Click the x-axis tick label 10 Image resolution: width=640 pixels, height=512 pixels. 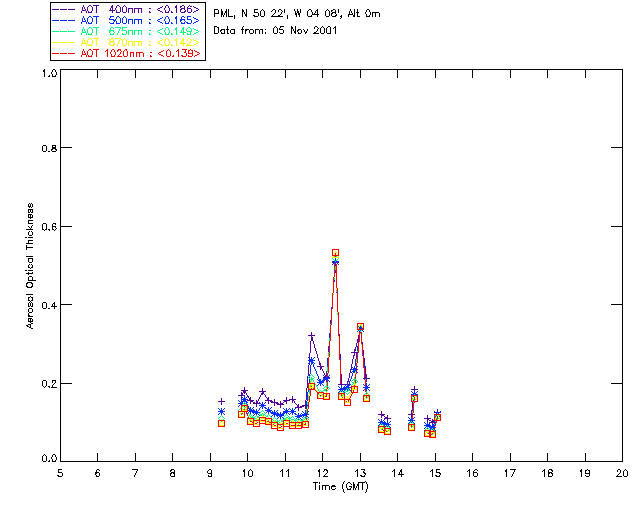point(247,473)
